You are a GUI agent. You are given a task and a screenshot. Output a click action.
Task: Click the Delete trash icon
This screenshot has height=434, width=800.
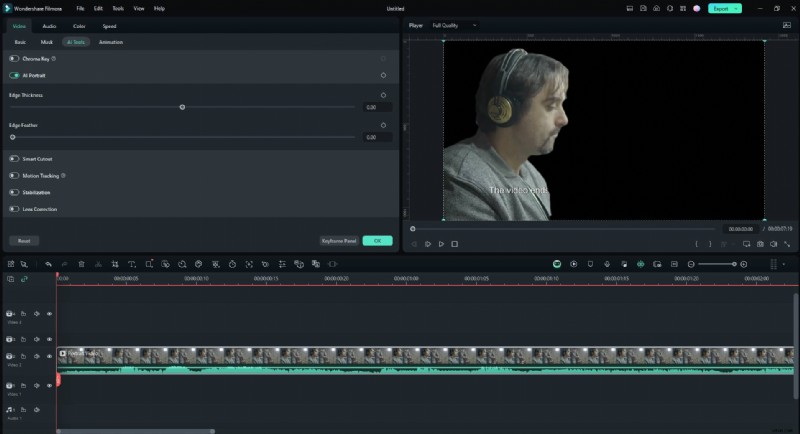coord(81,264)
